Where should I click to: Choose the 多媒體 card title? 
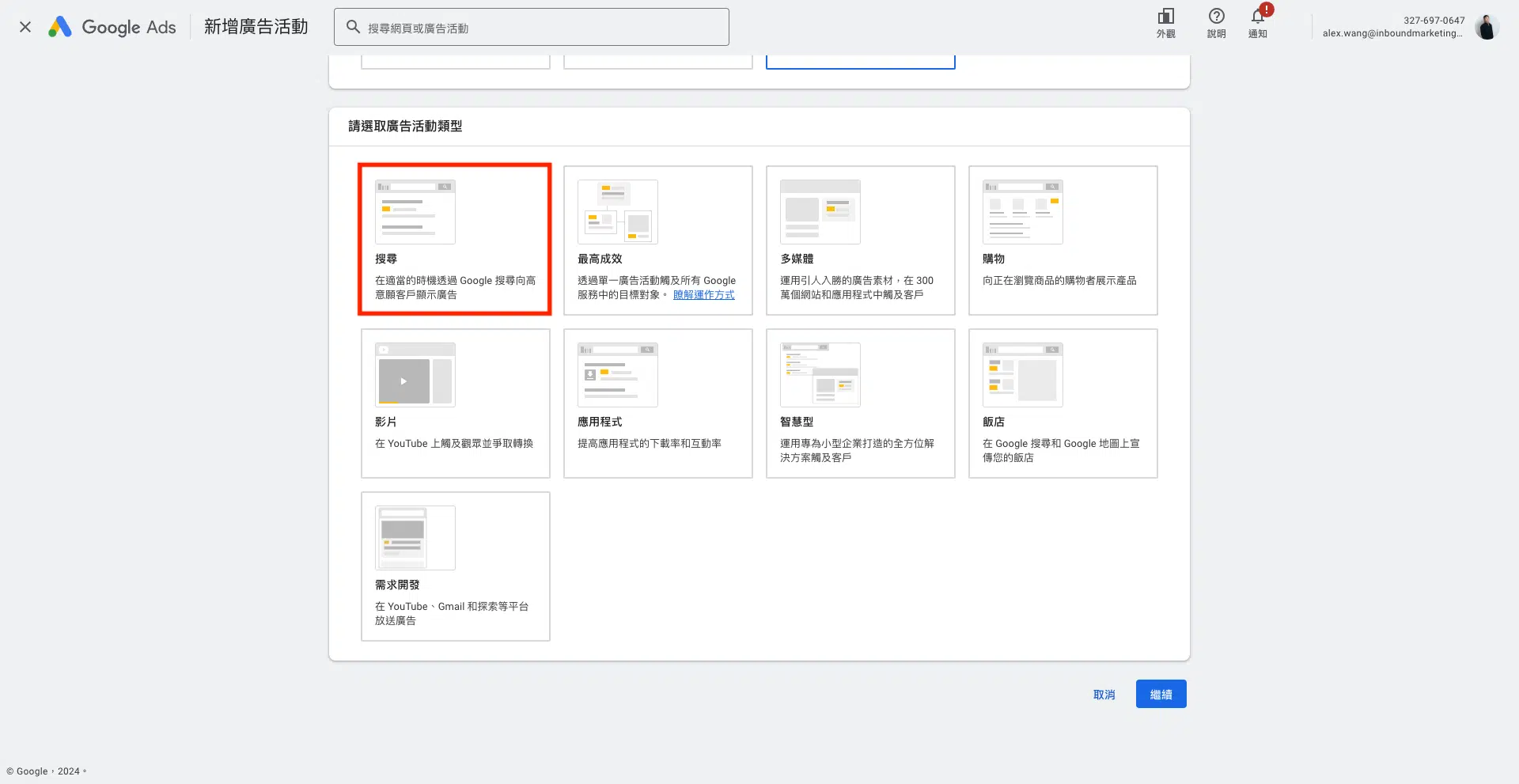(x=797, y=259)
